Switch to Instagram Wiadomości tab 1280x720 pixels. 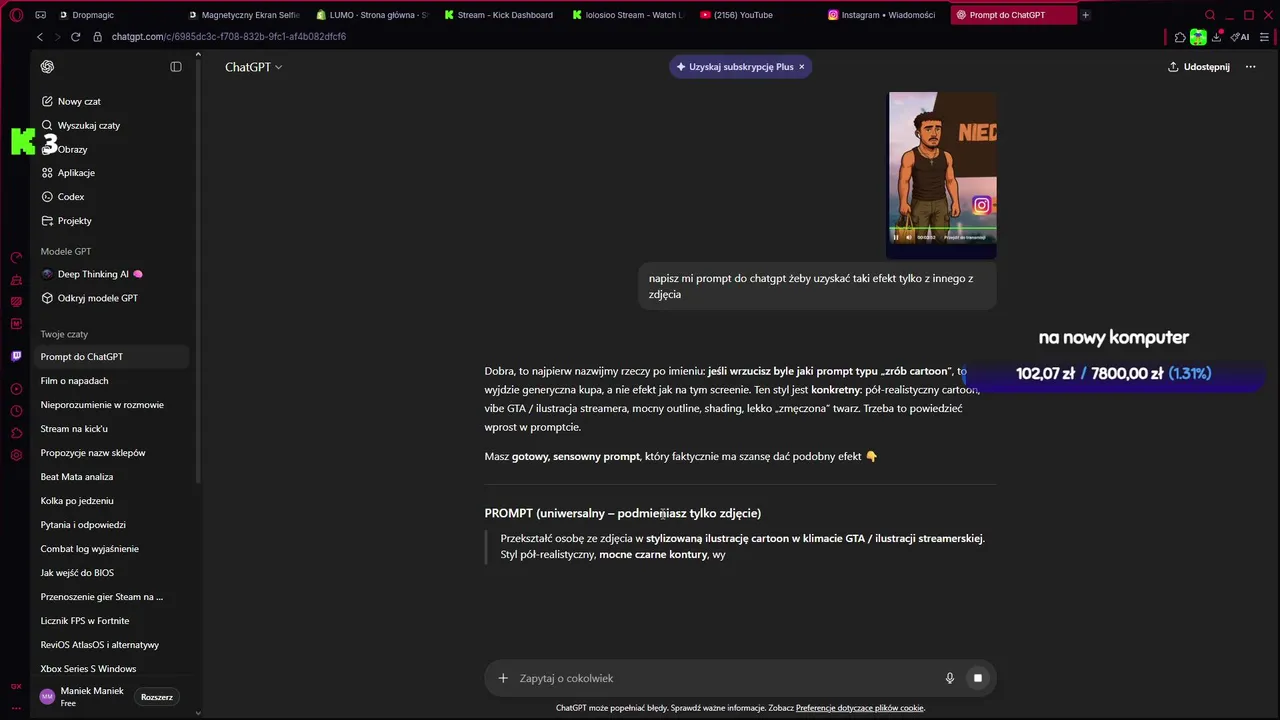point(884,15)
